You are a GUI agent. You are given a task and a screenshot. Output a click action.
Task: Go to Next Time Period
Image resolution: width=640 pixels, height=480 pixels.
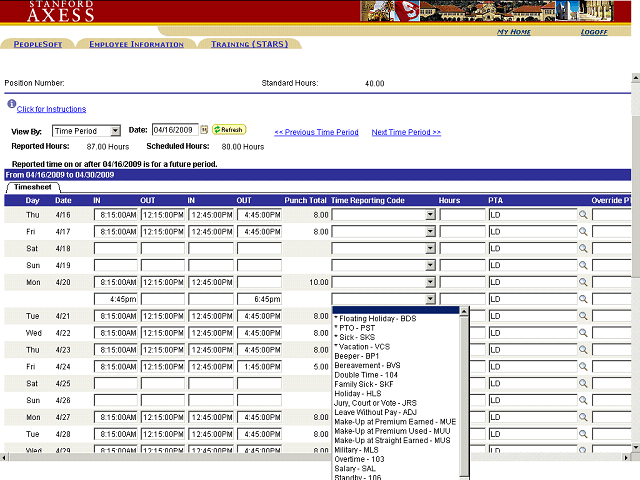pyautogui.click(x=406, y=132)
